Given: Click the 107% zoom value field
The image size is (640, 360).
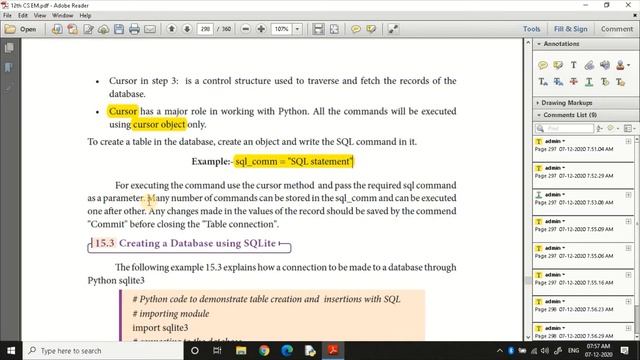Looking at the screenshot, I should click(x=282, y=29).
